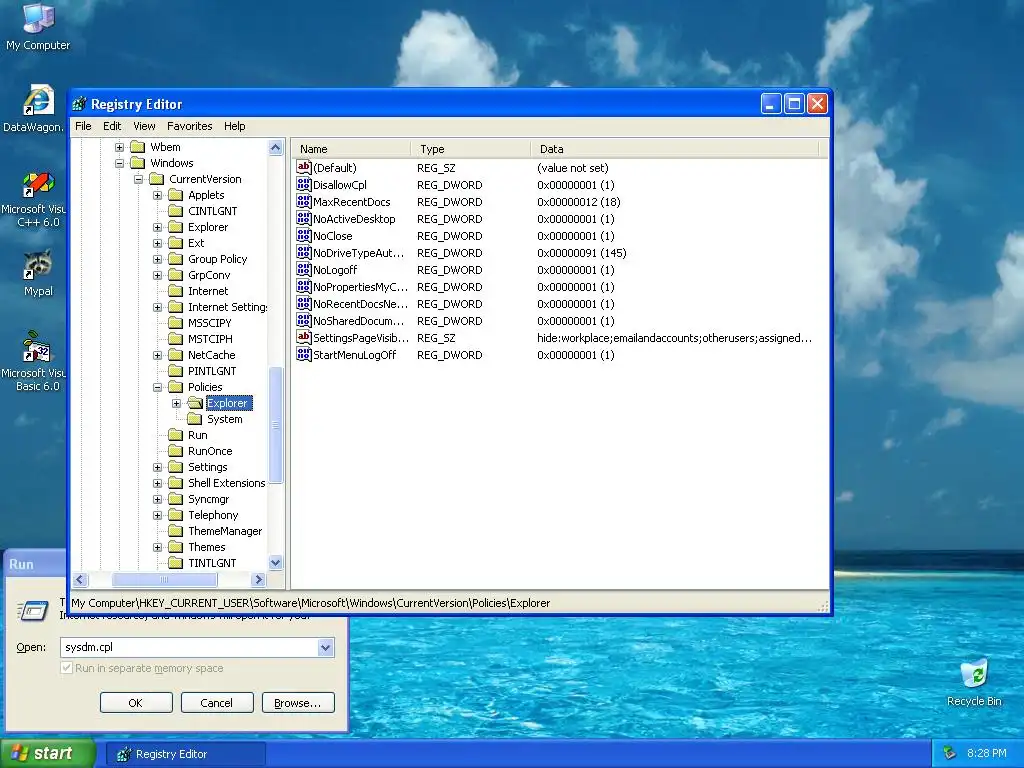Click the CurrentVersion folder icon
The width and height of the screenshot is (1024, 768).
[x=156, y=179]
